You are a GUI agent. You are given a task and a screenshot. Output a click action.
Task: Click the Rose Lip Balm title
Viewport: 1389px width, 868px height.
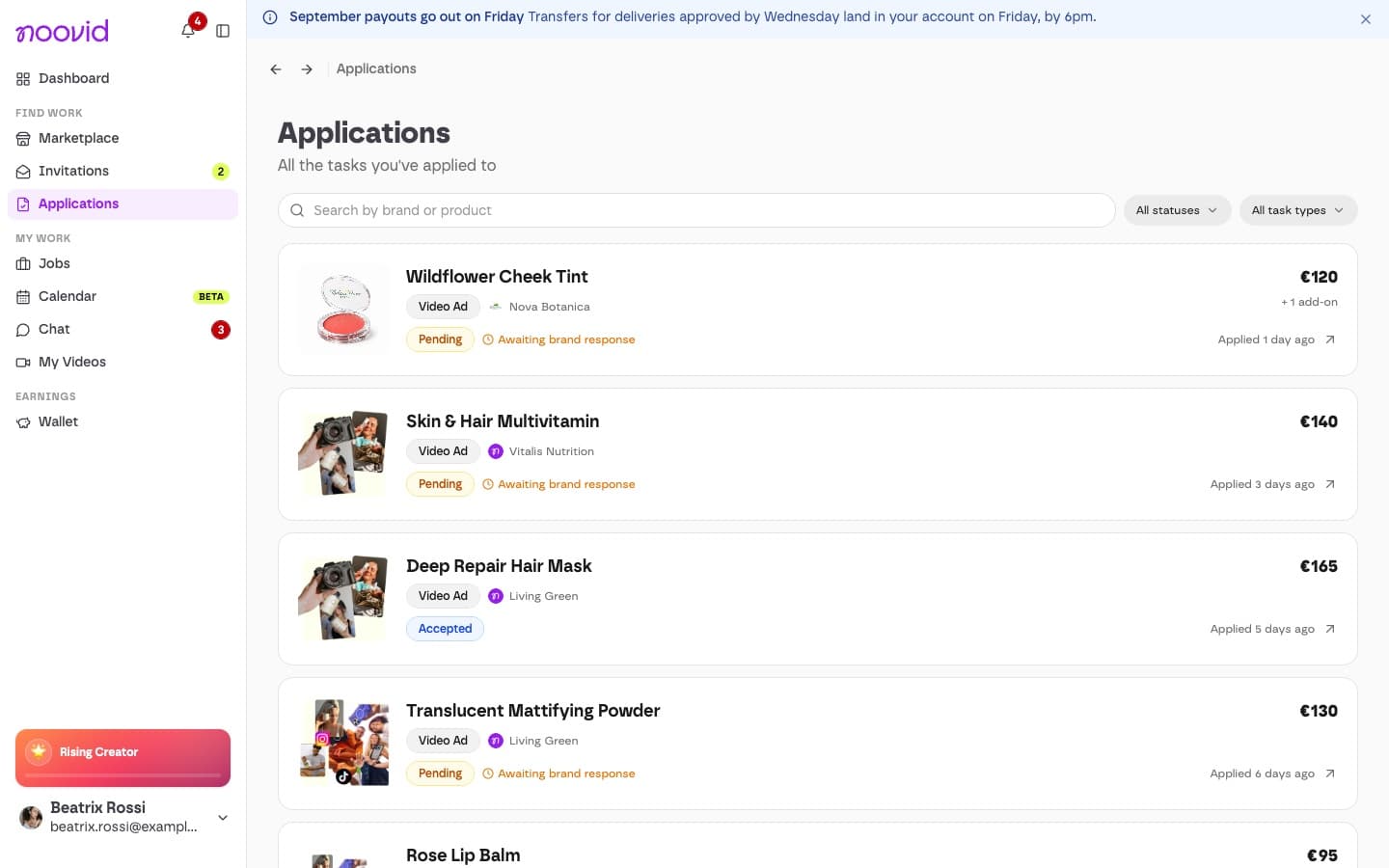tap(463, 855)
